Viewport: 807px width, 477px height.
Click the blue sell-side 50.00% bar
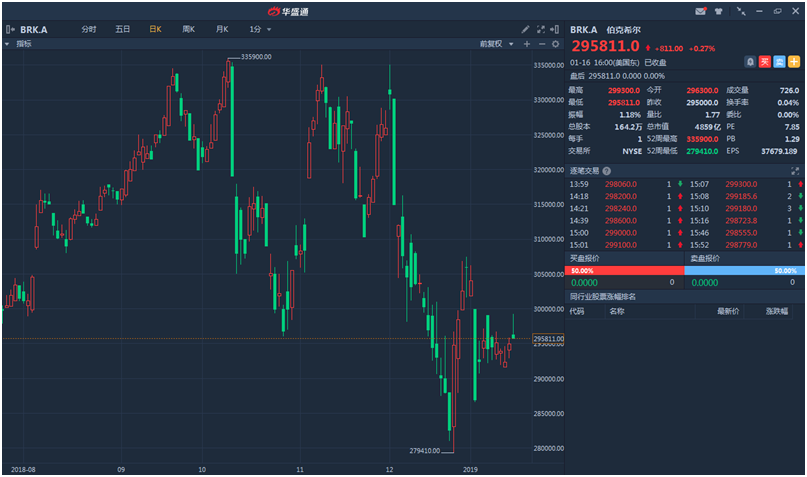pyautogui.click(x=743, y=271)
